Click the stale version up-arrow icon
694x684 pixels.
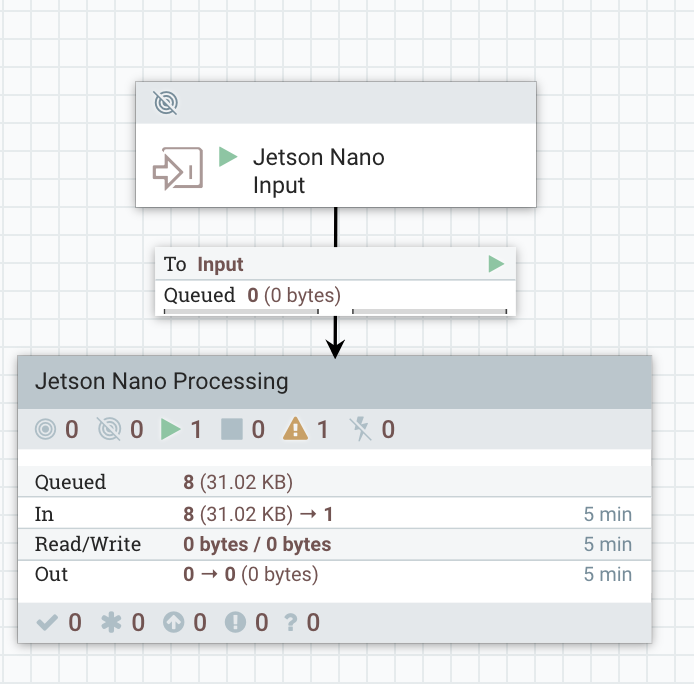(174, 622)
